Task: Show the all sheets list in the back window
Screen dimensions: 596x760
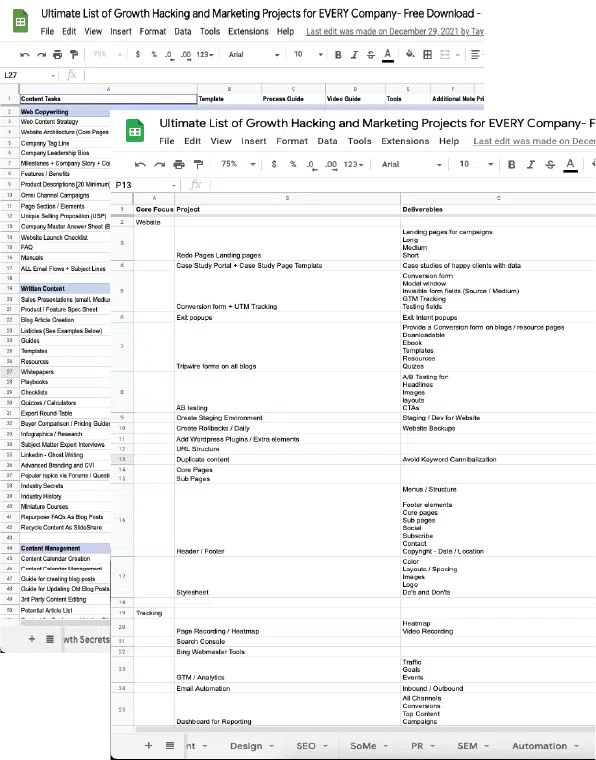Action: point(50,639)
